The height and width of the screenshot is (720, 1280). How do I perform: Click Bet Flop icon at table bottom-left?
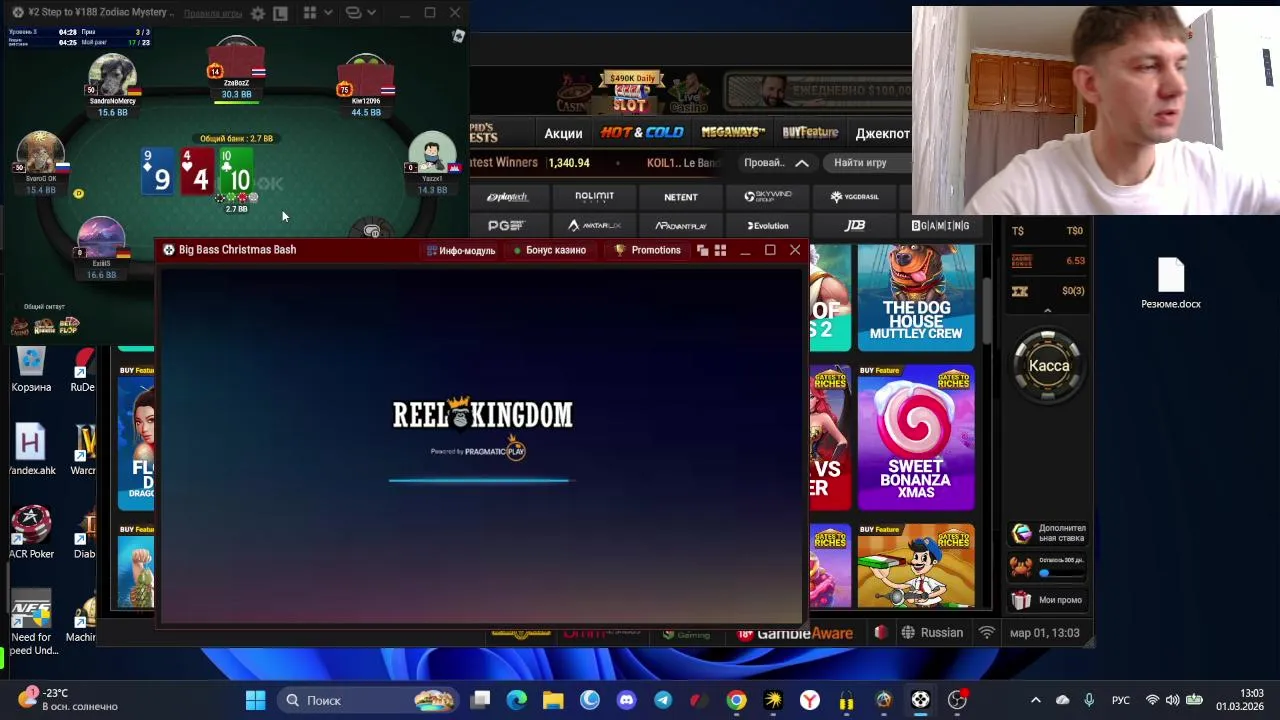point(69,325)
